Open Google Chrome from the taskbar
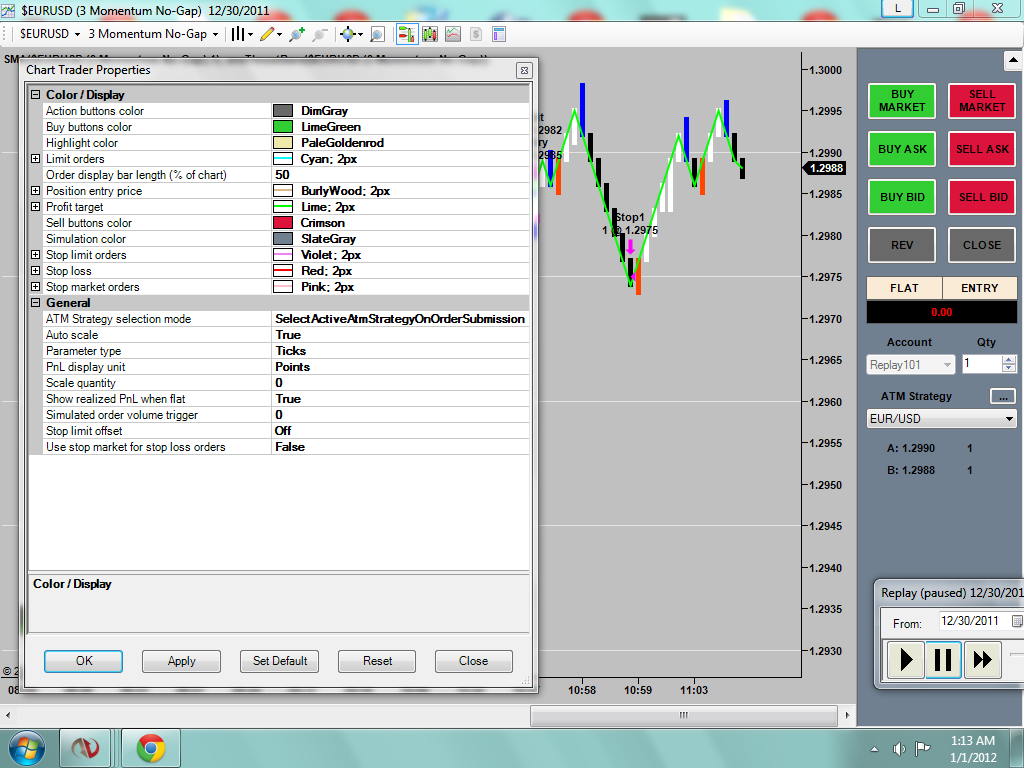 click(x=151, y=748)
